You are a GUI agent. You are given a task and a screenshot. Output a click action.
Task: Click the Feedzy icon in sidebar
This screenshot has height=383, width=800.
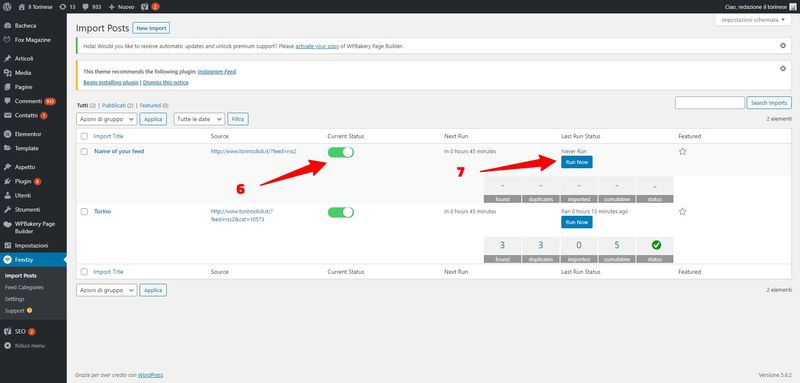click(7, 260)
